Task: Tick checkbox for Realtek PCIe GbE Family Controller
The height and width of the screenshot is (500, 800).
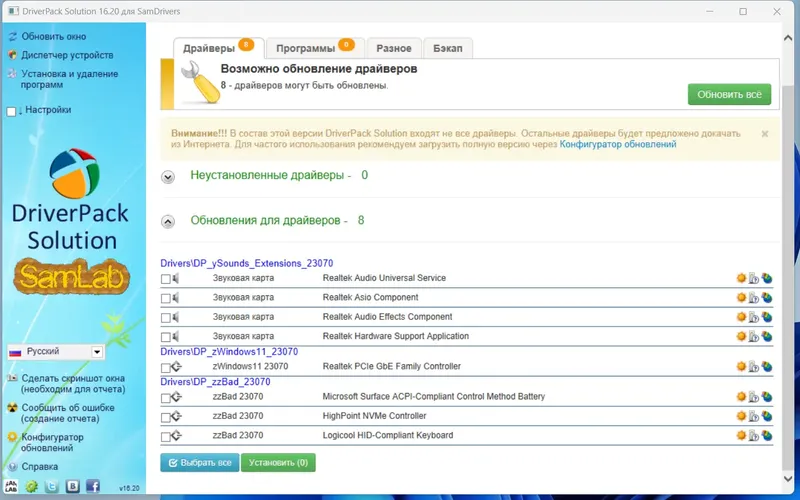Action: pyautogui.click(x=165, y=368)
